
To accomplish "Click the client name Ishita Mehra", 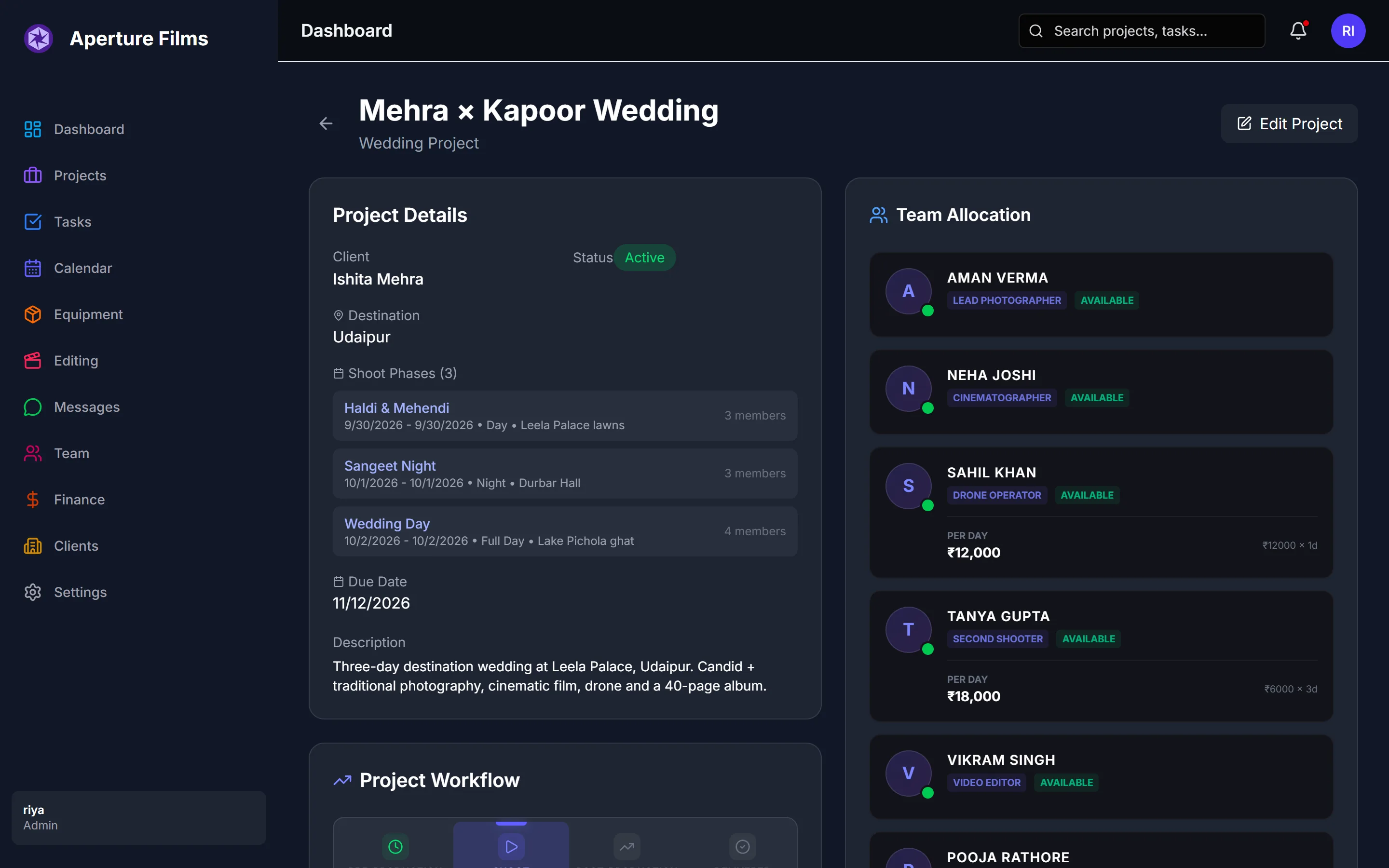I will tap(378, 280).
